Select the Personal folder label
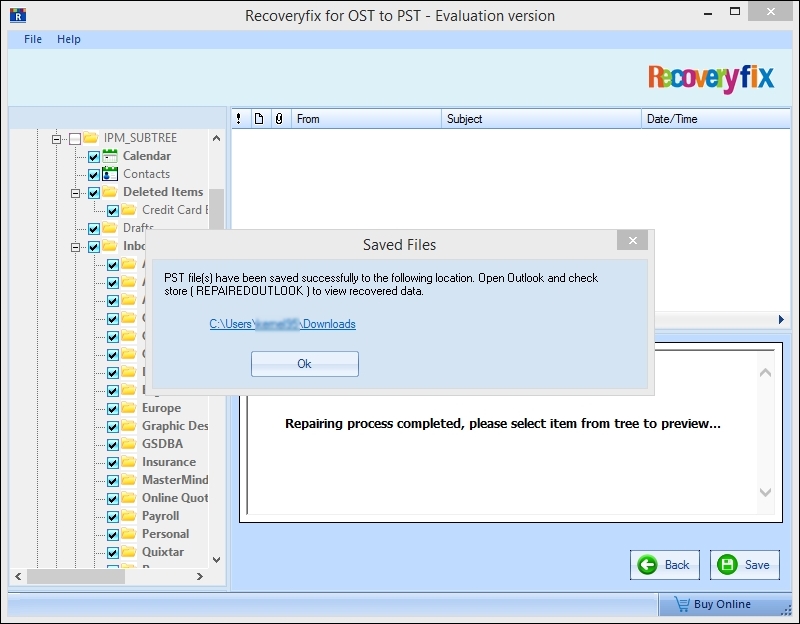 pos(165,534)
